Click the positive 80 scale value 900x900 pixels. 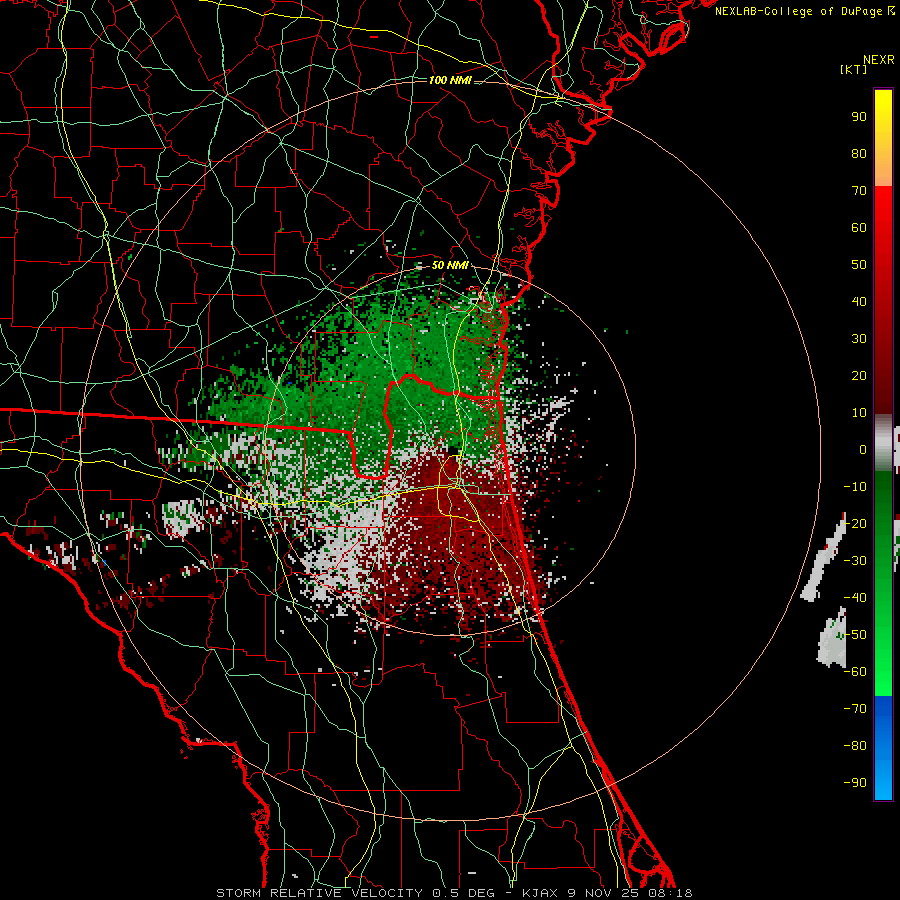click(859, 154)
